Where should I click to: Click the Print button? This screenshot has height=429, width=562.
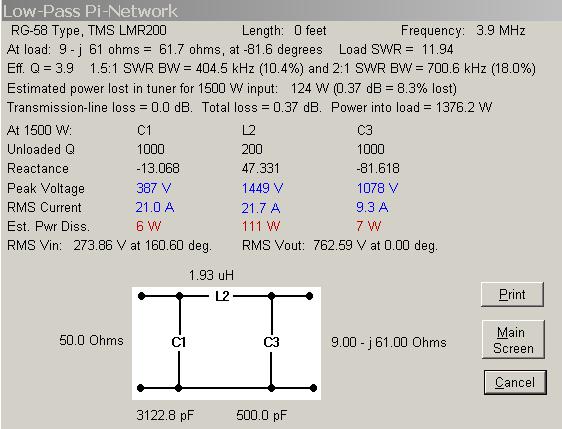click(x=512, y=295)
